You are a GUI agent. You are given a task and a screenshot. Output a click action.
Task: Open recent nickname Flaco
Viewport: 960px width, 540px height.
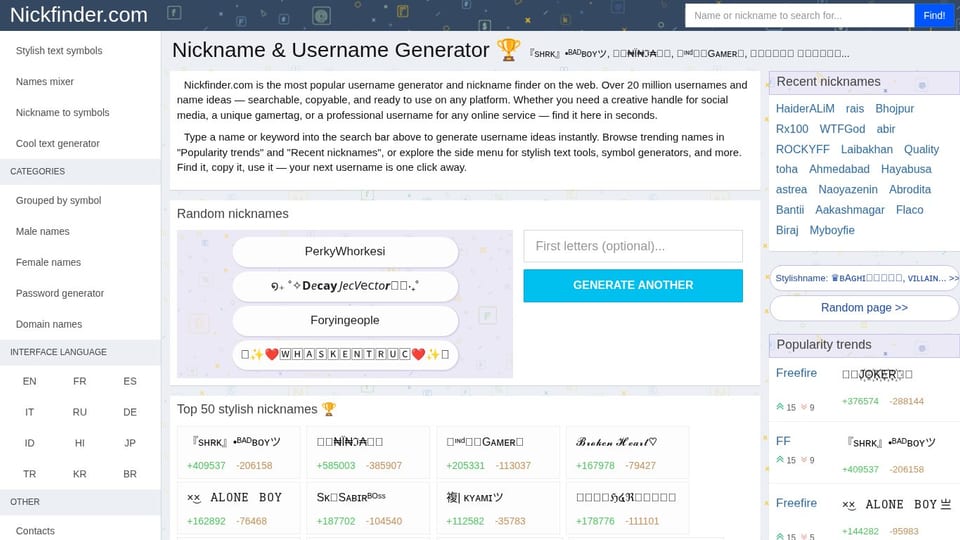pyautogui.click(x=910, y=210)
